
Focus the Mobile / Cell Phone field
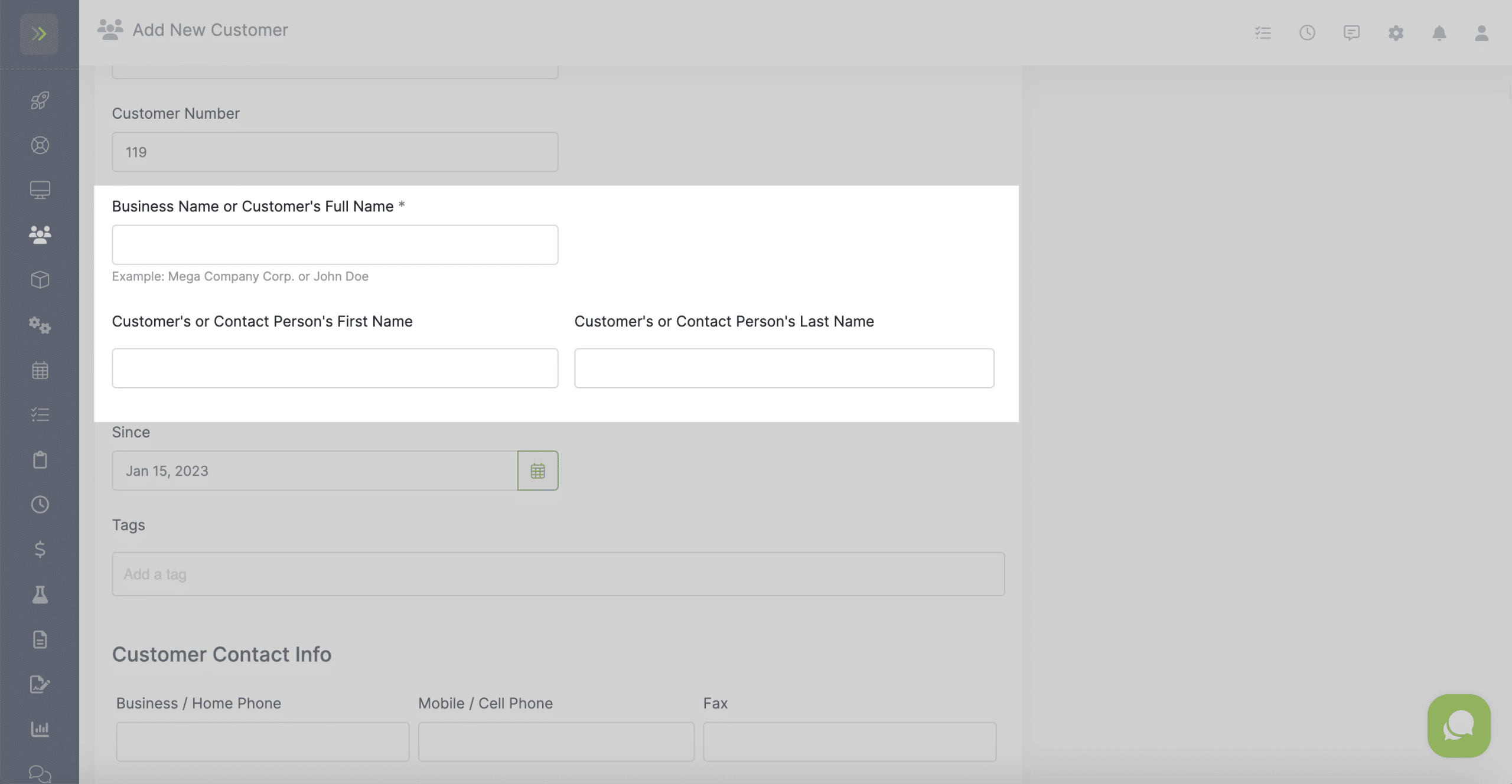click(x=556, y=741)
